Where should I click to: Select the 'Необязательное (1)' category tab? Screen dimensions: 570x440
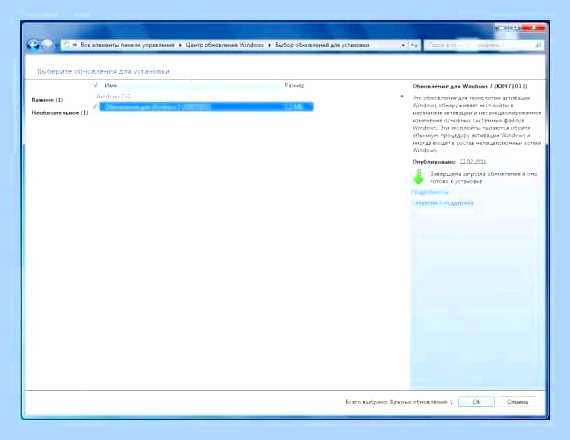[x=60, y=113]
